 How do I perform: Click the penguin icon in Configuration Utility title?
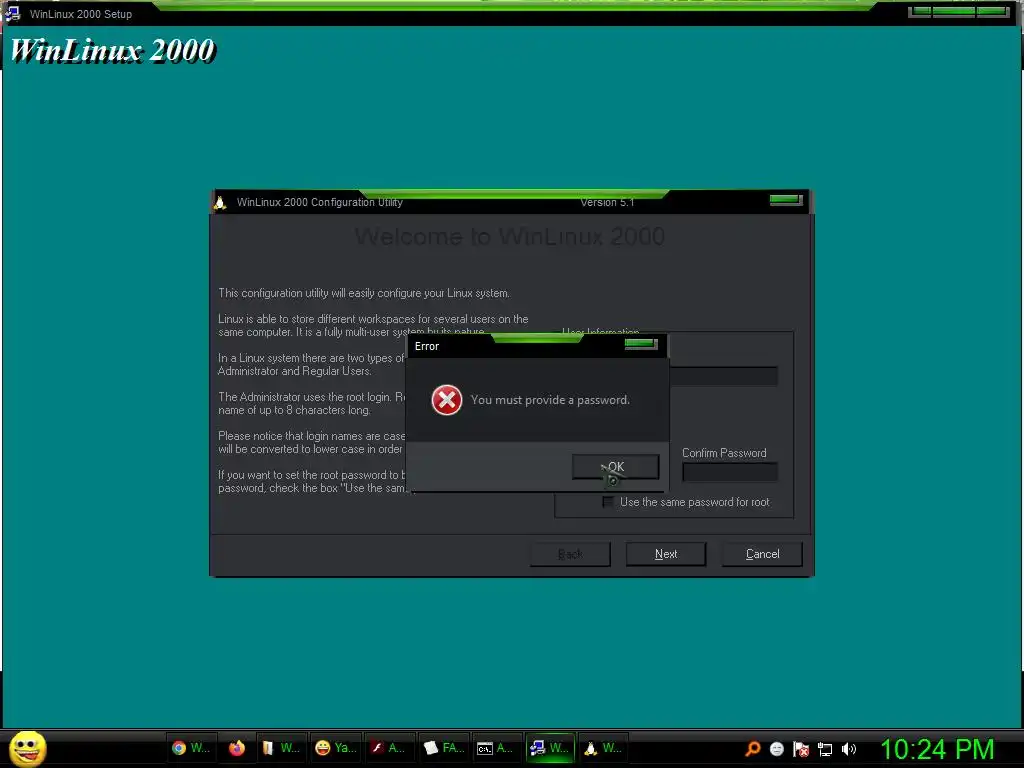221,202
